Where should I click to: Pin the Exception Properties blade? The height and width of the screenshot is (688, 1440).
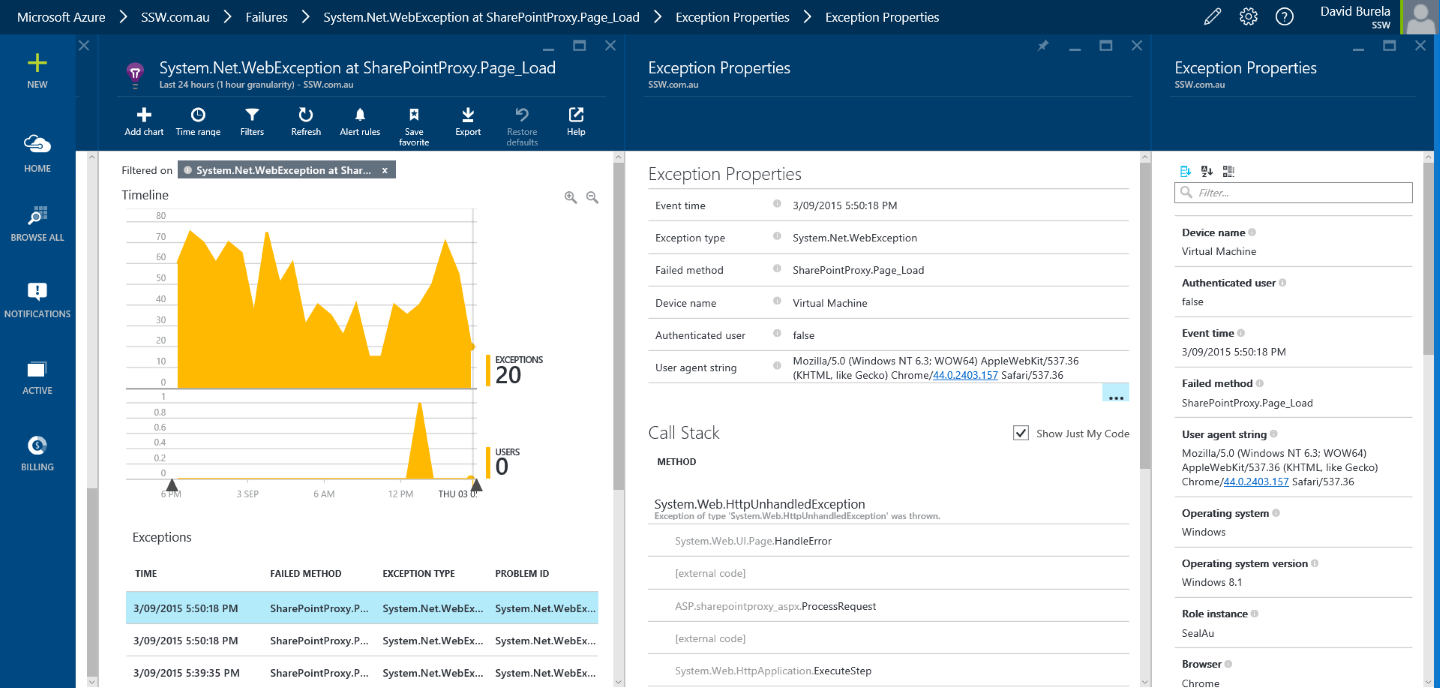[x=1042, y=46]
